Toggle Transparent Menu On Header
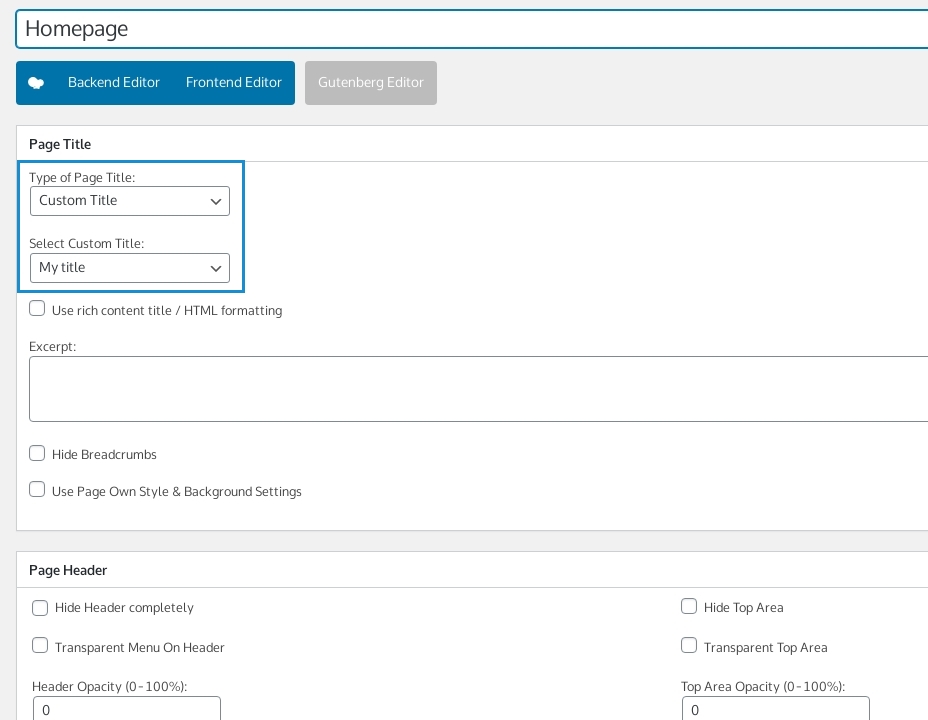Viewport: 928px width, 720px height. point(40,646)
